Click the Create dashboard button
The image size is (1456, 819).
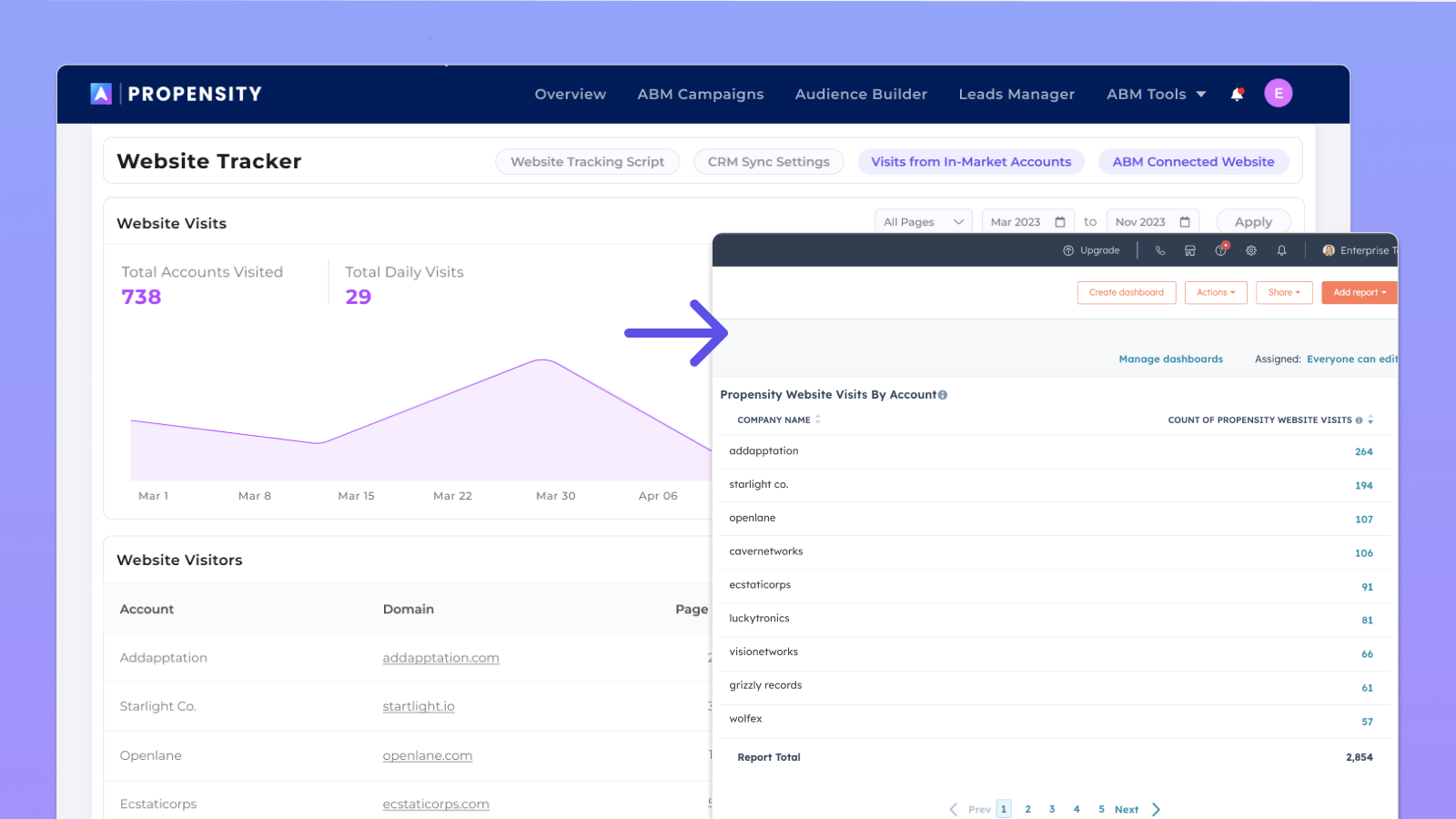click(x=1127, y=292)
